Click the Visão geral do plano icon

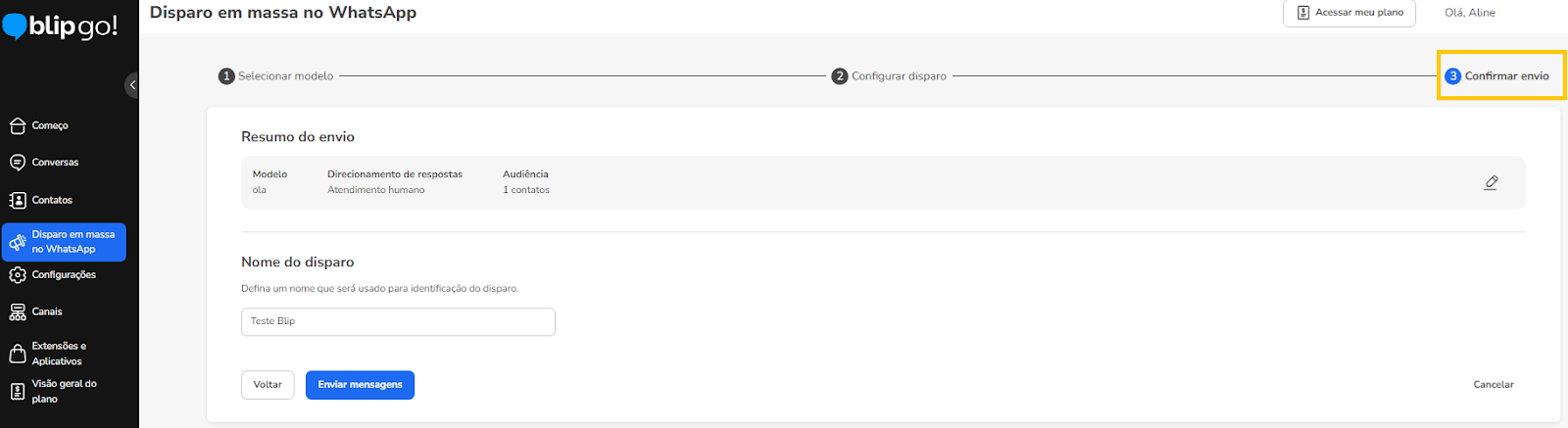point(17,392)
